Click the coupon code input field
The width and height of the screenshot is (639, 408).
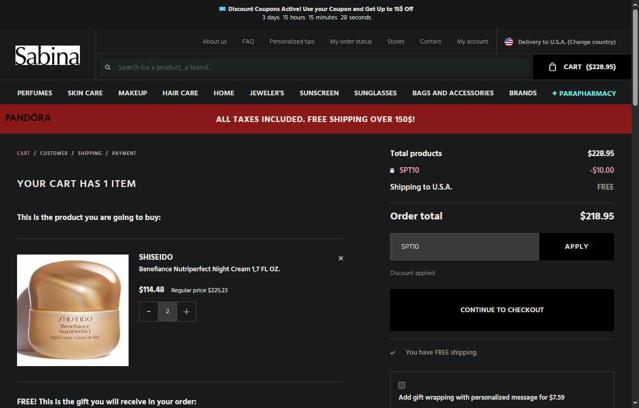click(x=464, y=247)
